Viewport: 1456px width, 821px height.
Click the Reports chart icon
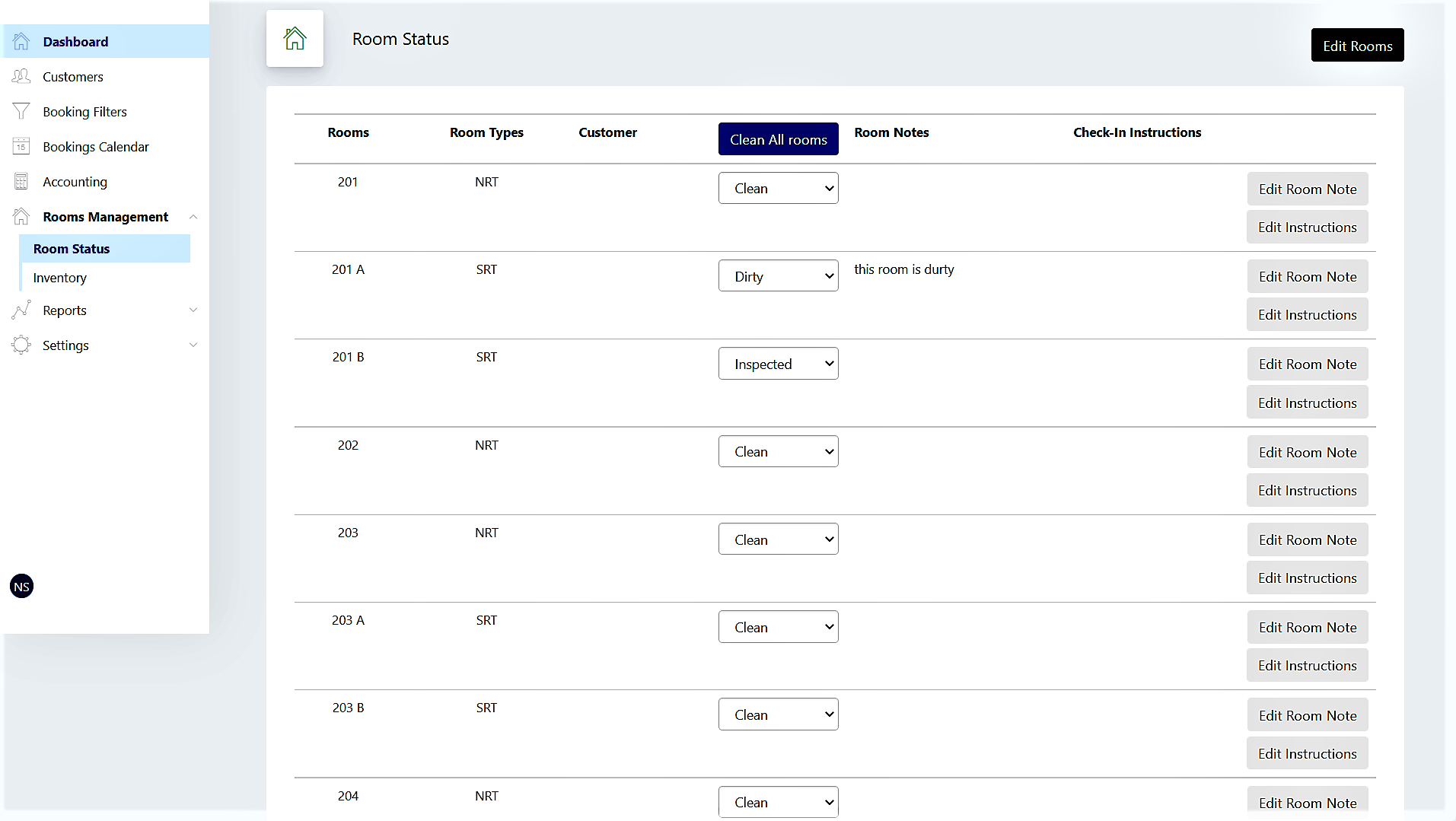point(21,310)
